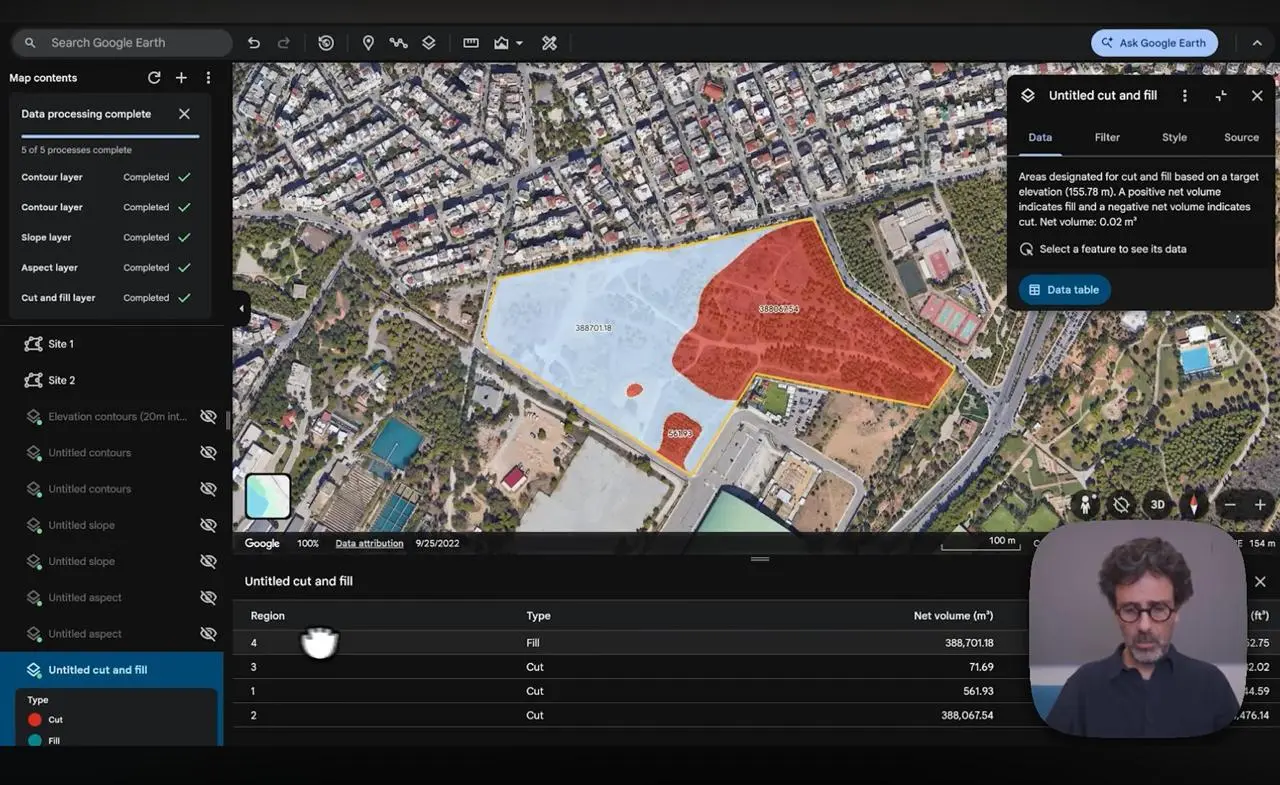Open the Map contents three-dot menu

tap(208, 78)
